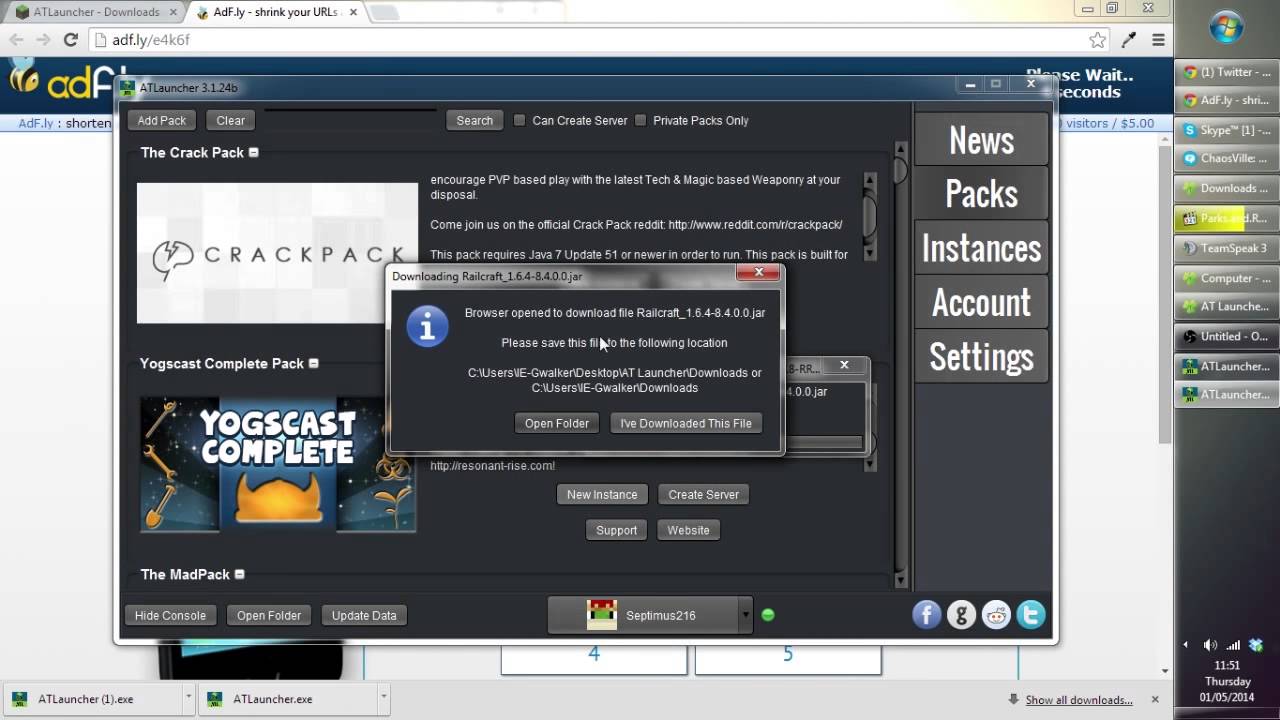Open the Google Plus icon in ATLauncher

coord(961,615)
